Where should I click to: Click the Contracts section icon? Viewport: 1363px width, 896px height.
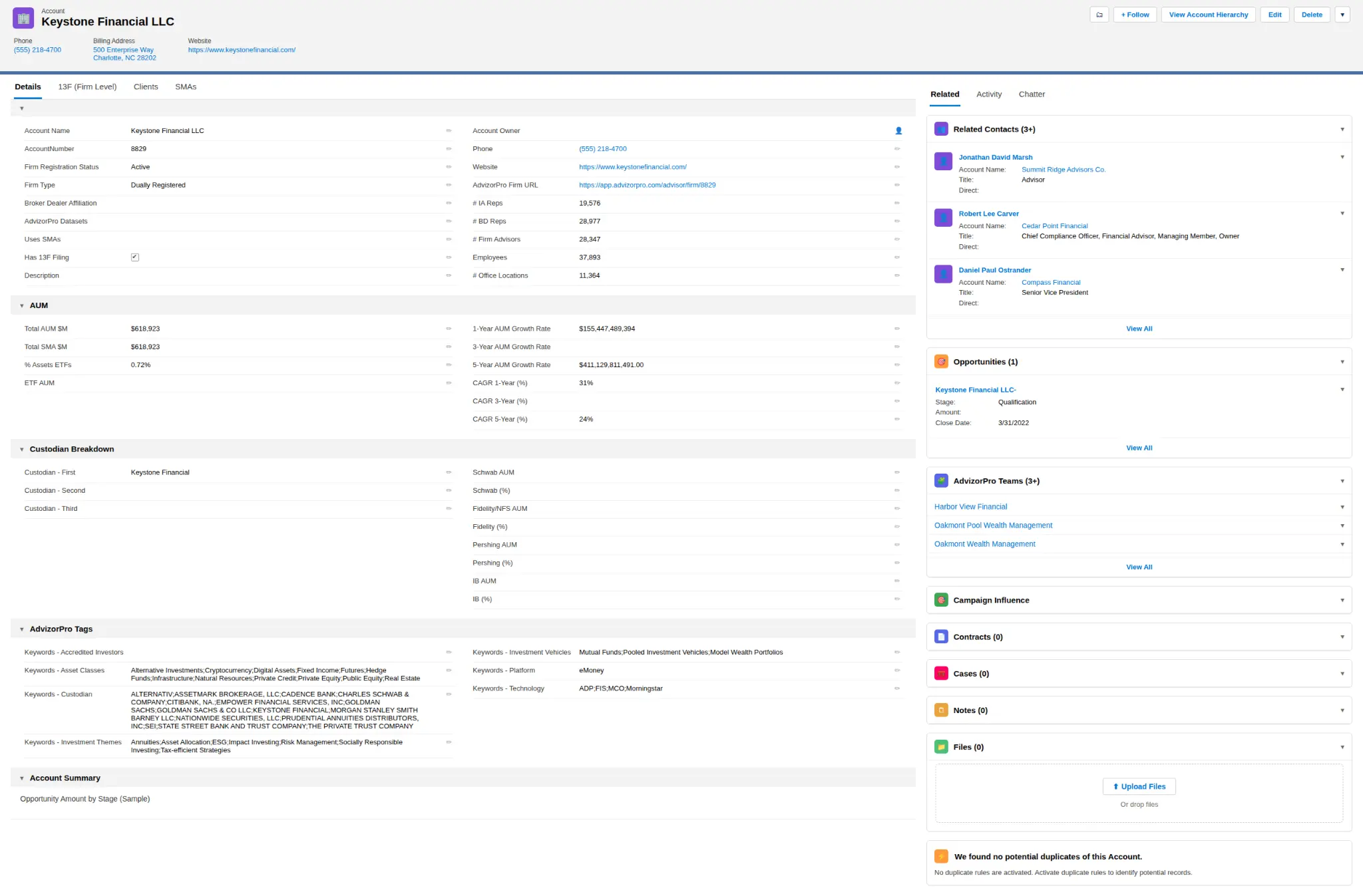pos(941,637)
